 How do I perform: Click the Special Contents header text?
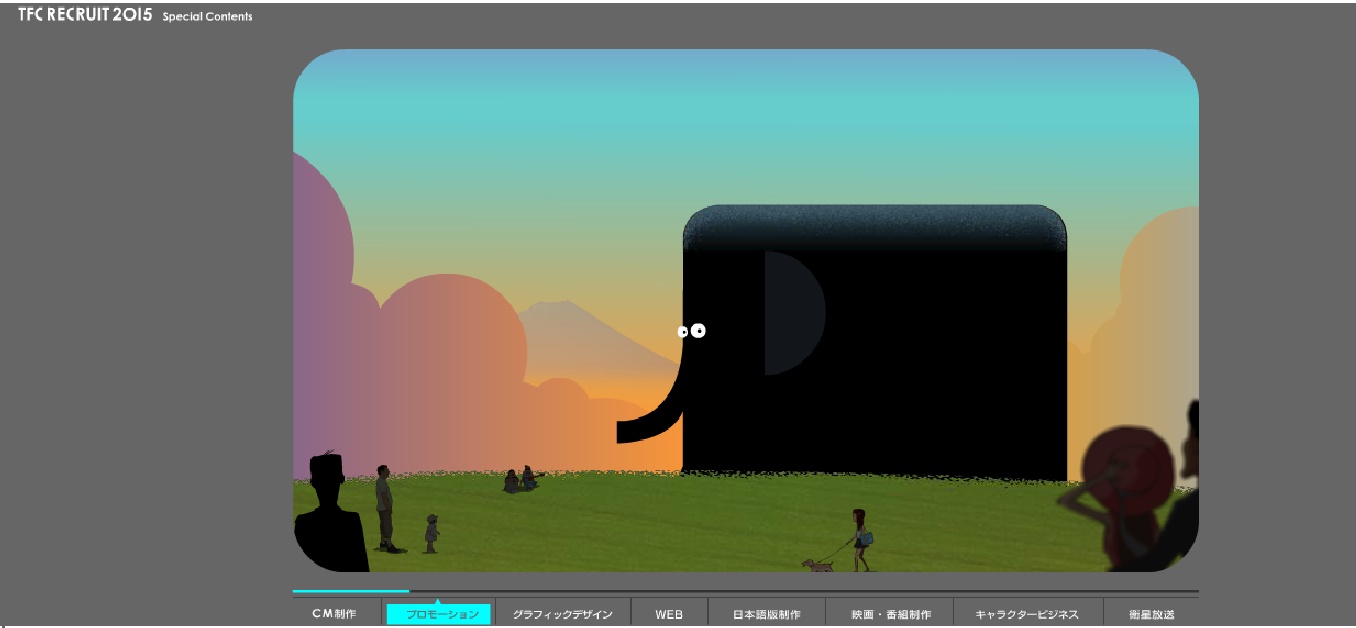click(208, 17)
